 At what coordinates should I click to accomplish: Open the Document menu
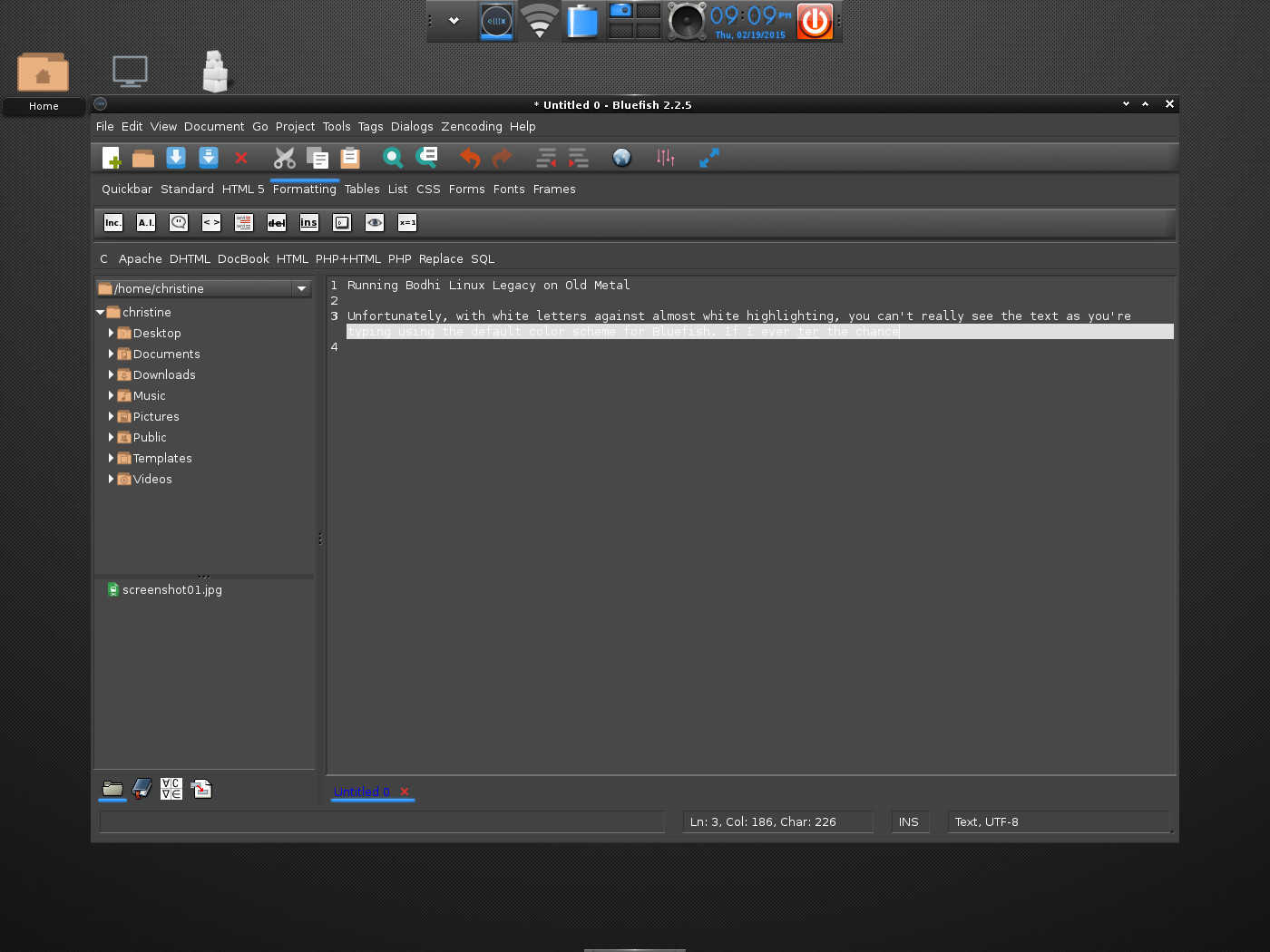pos(214,126)
